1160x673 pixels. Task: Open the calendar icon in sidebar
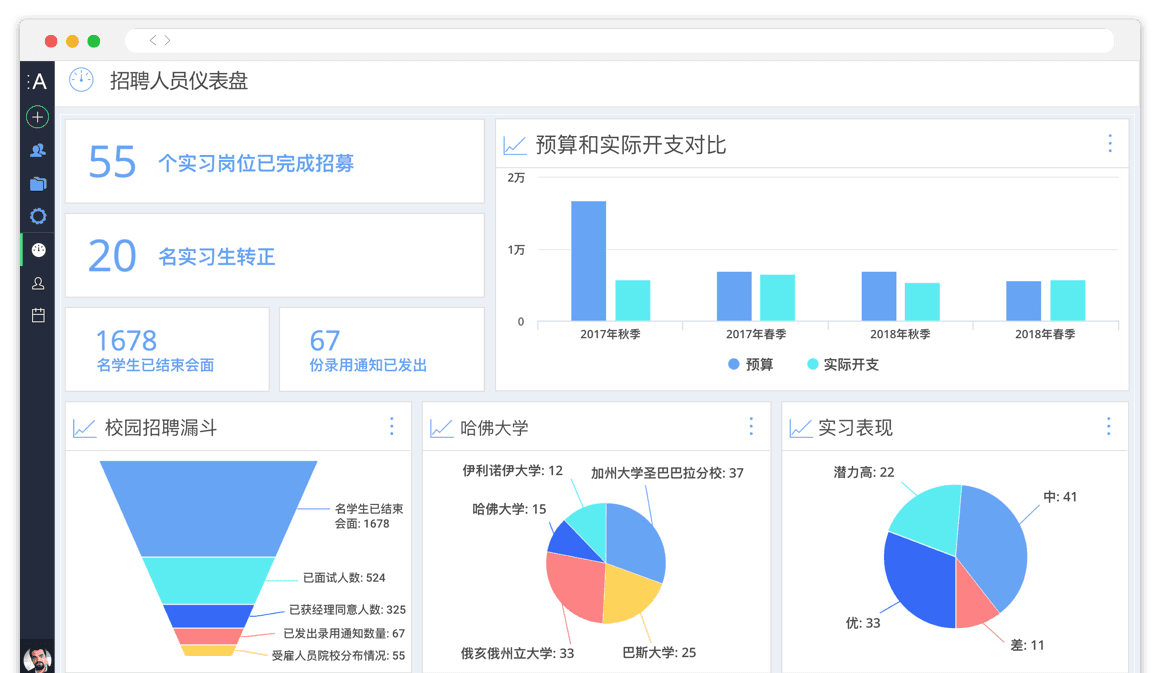pos(38,315)
